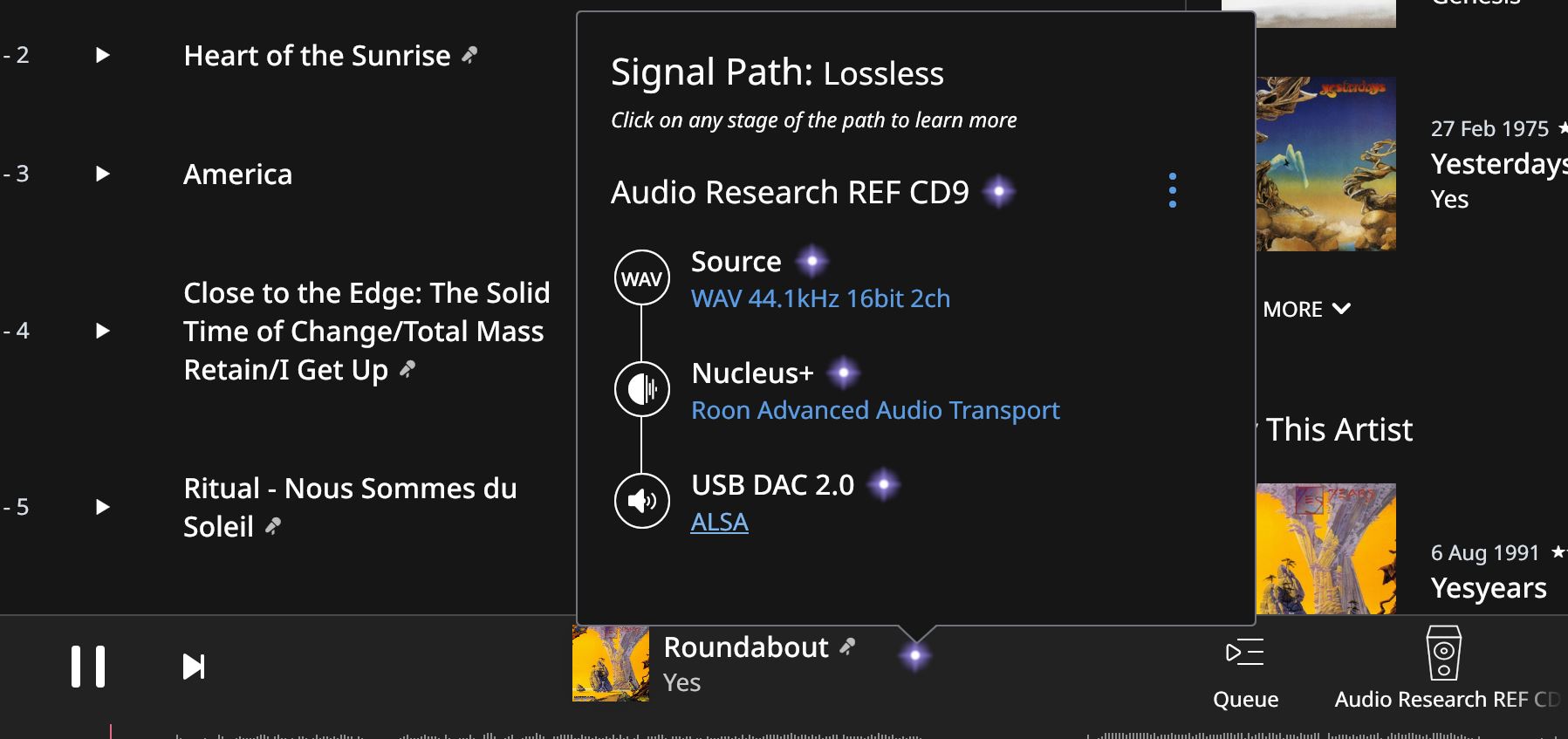Click pick icon beside Retain/I Get Up
This screenshot has height=739, width=1568.
click(407, 370)
